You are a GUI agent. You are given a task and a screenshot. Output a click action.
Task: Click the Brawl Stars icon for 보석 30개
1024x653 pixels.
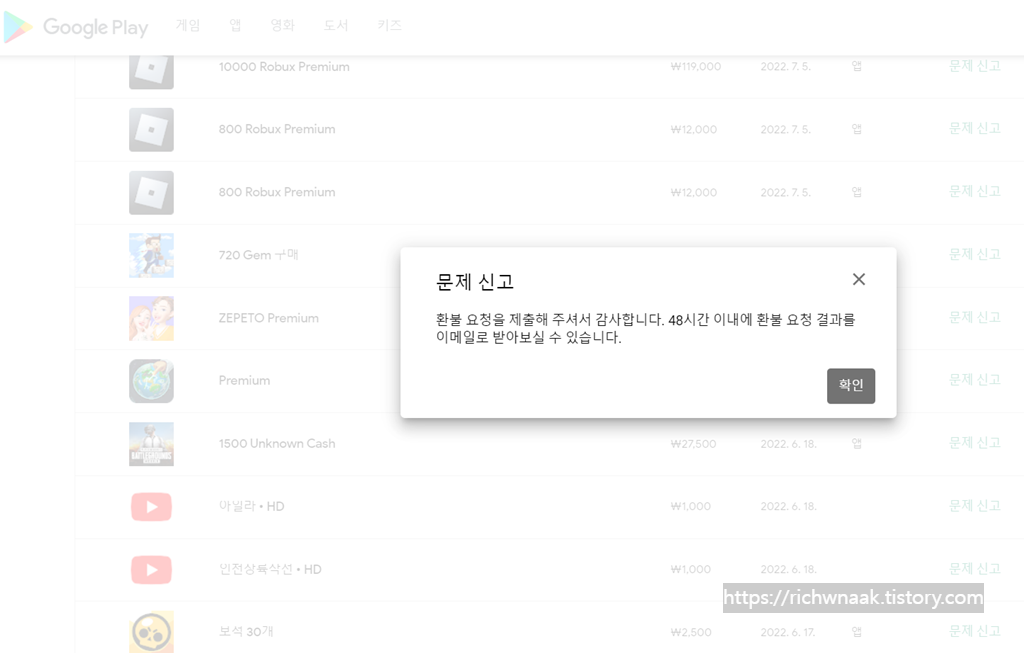click(x=152, y=632)
